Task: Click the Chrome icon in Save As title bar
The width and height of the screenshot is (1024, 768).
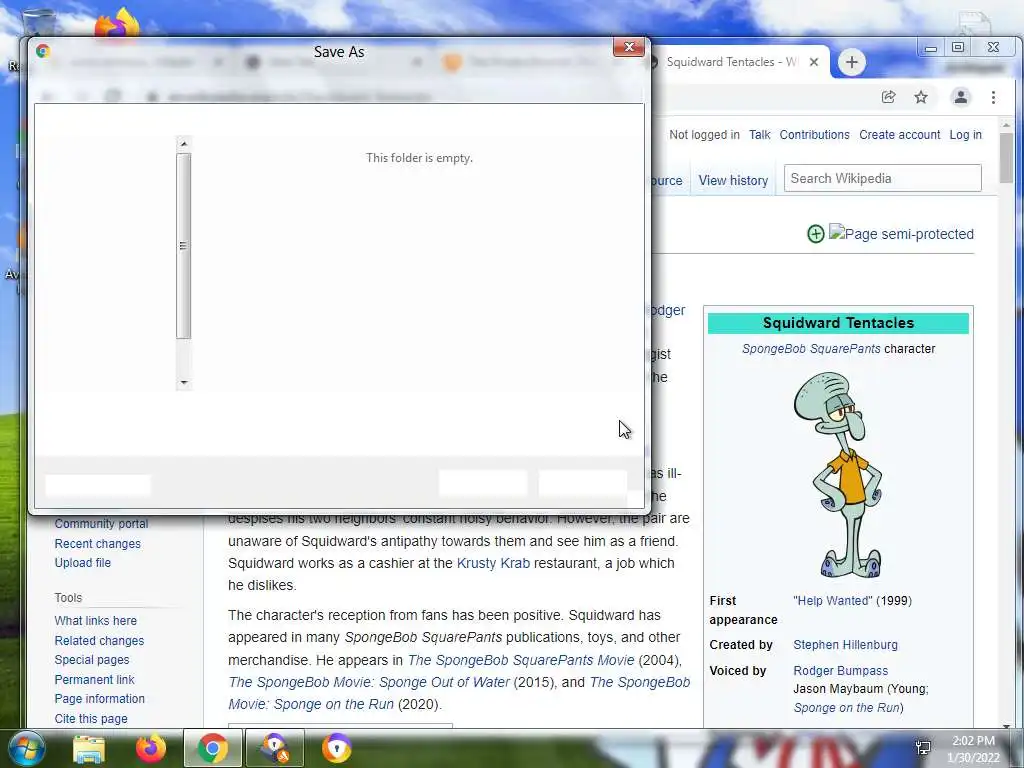Action: (x=43, y=51)
